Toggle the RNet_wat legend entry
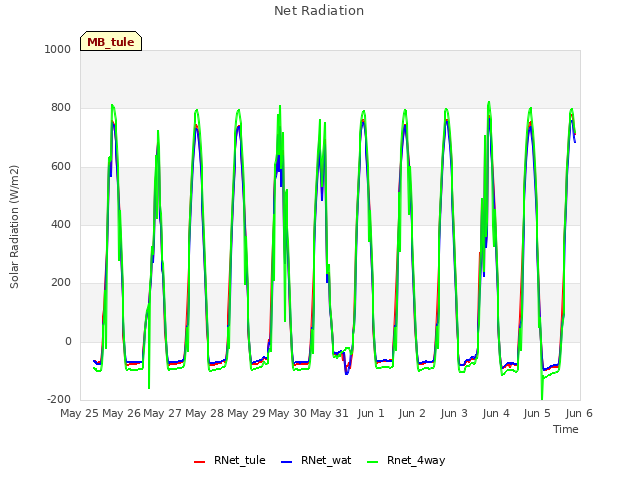 (316, 460)
